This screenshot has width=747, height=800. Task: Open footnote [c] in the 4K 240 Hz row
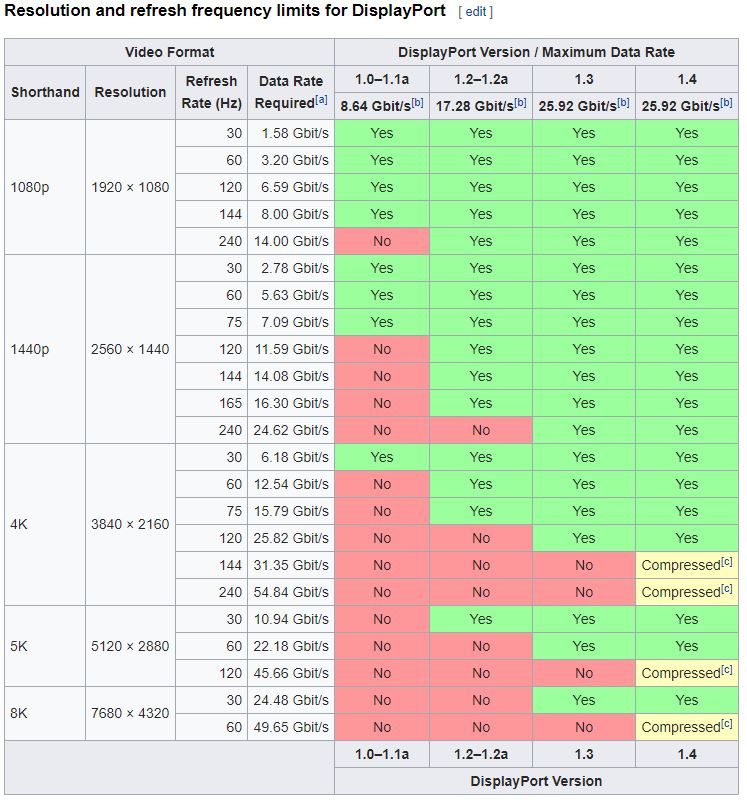coord(727,589)
